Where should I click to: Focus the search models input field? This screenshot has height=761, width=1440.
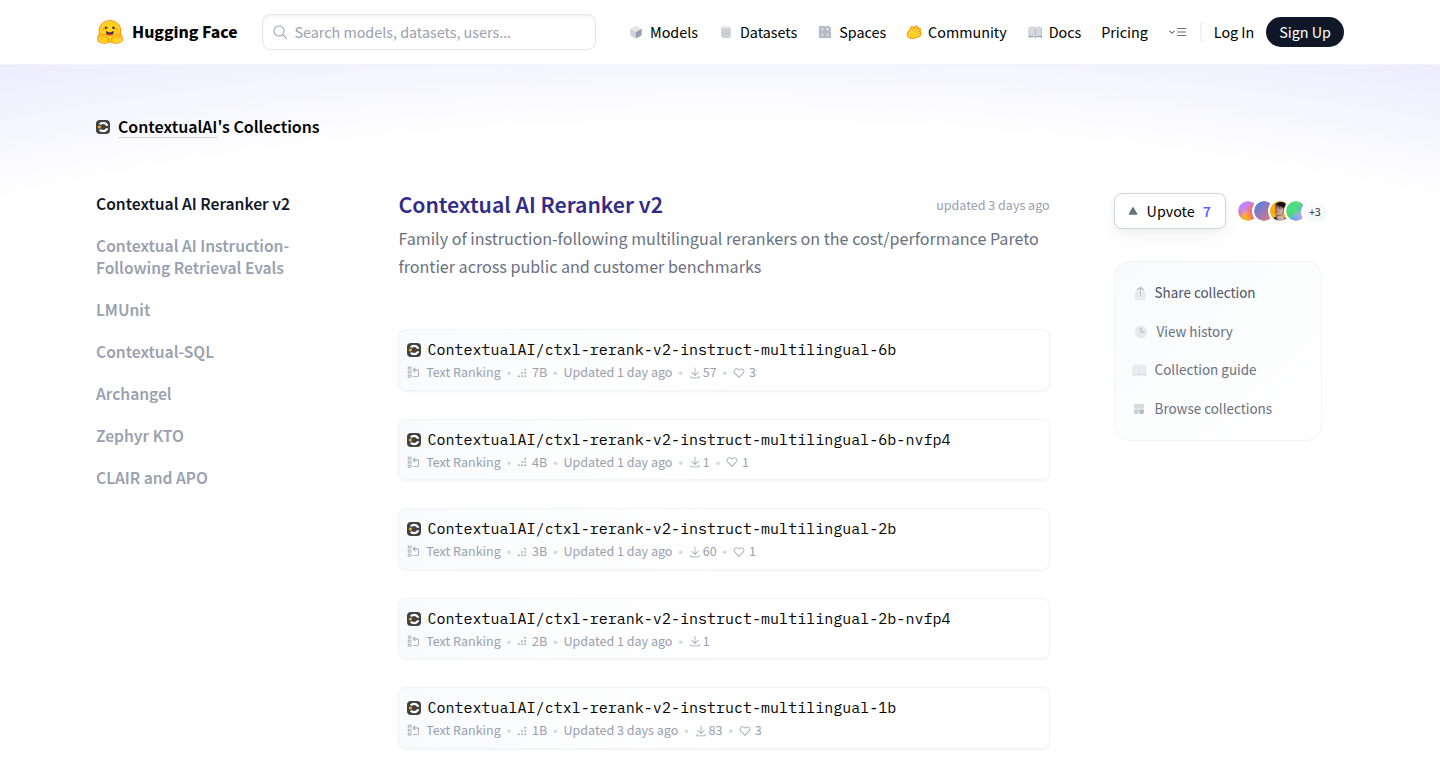(429, 32)
